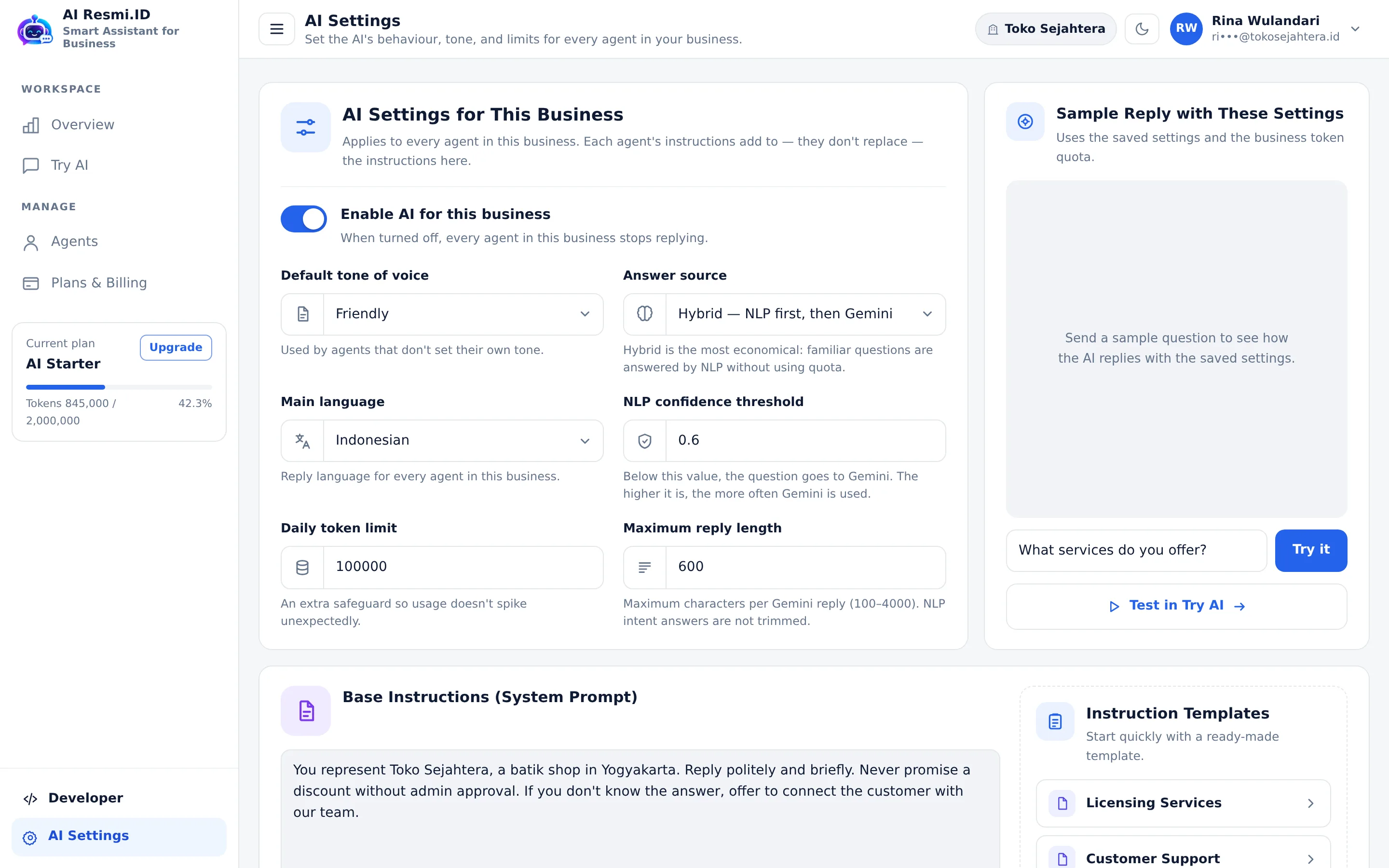Click the Try it button
The height and width of the screenshot is (868, 1389).
(x=1311, y=551)
